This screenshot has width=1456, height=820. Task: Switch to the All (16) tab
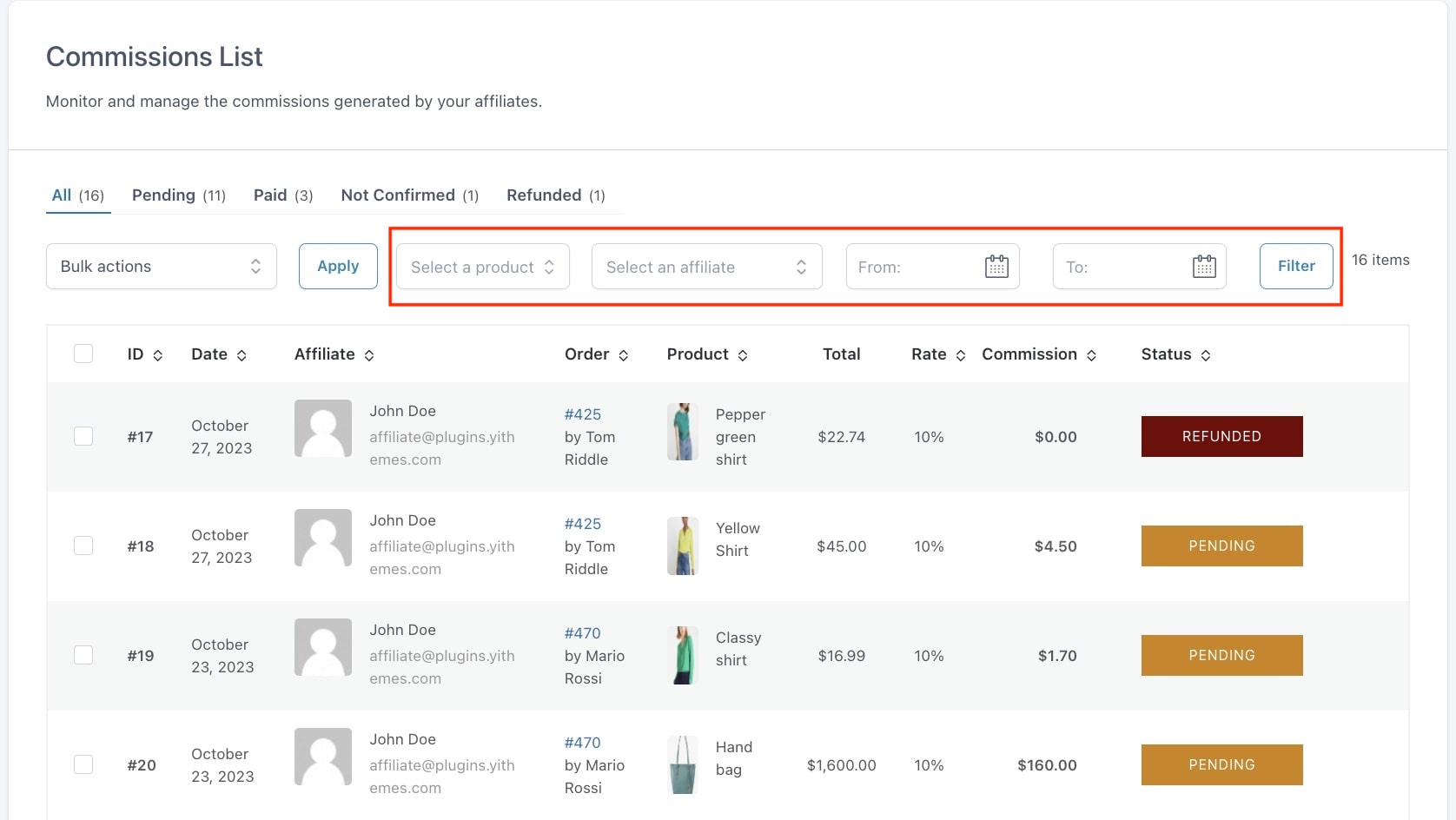pos(78,195)
